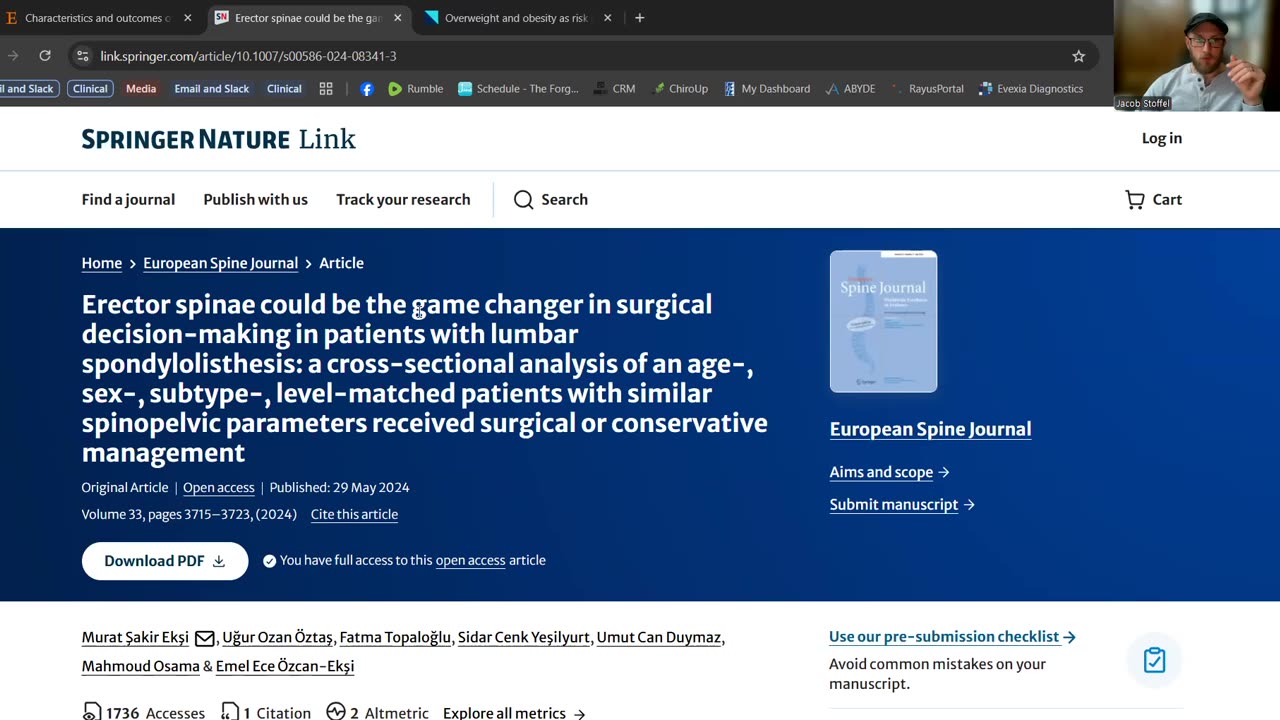1280x720 pixels.
Task: Click 'Explore all metrics' link
Action: pos(514,713)
